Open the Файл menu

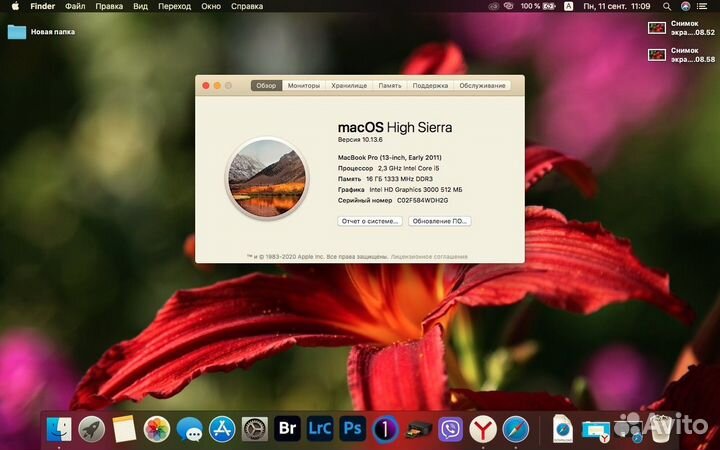pos(75,6)
